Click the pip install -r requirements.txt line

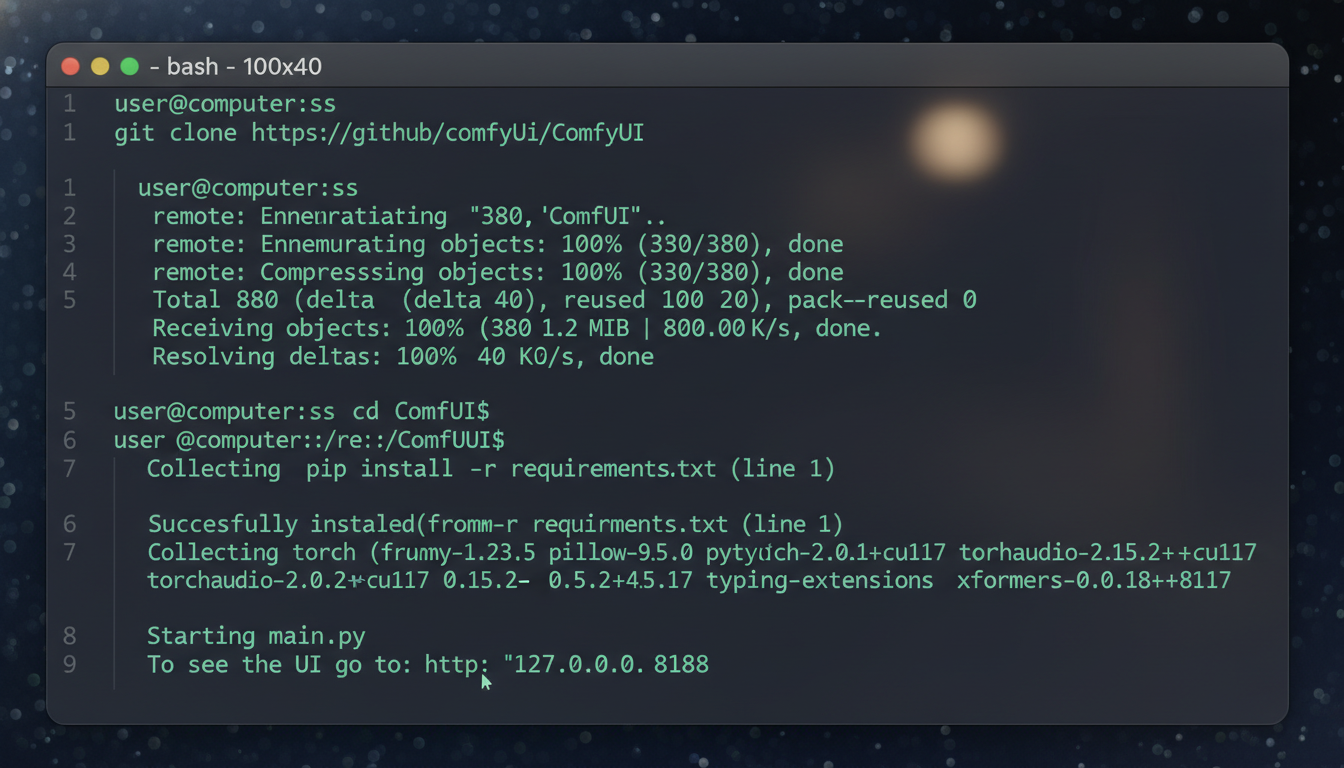pyautogui.click(x=490, y=468)
